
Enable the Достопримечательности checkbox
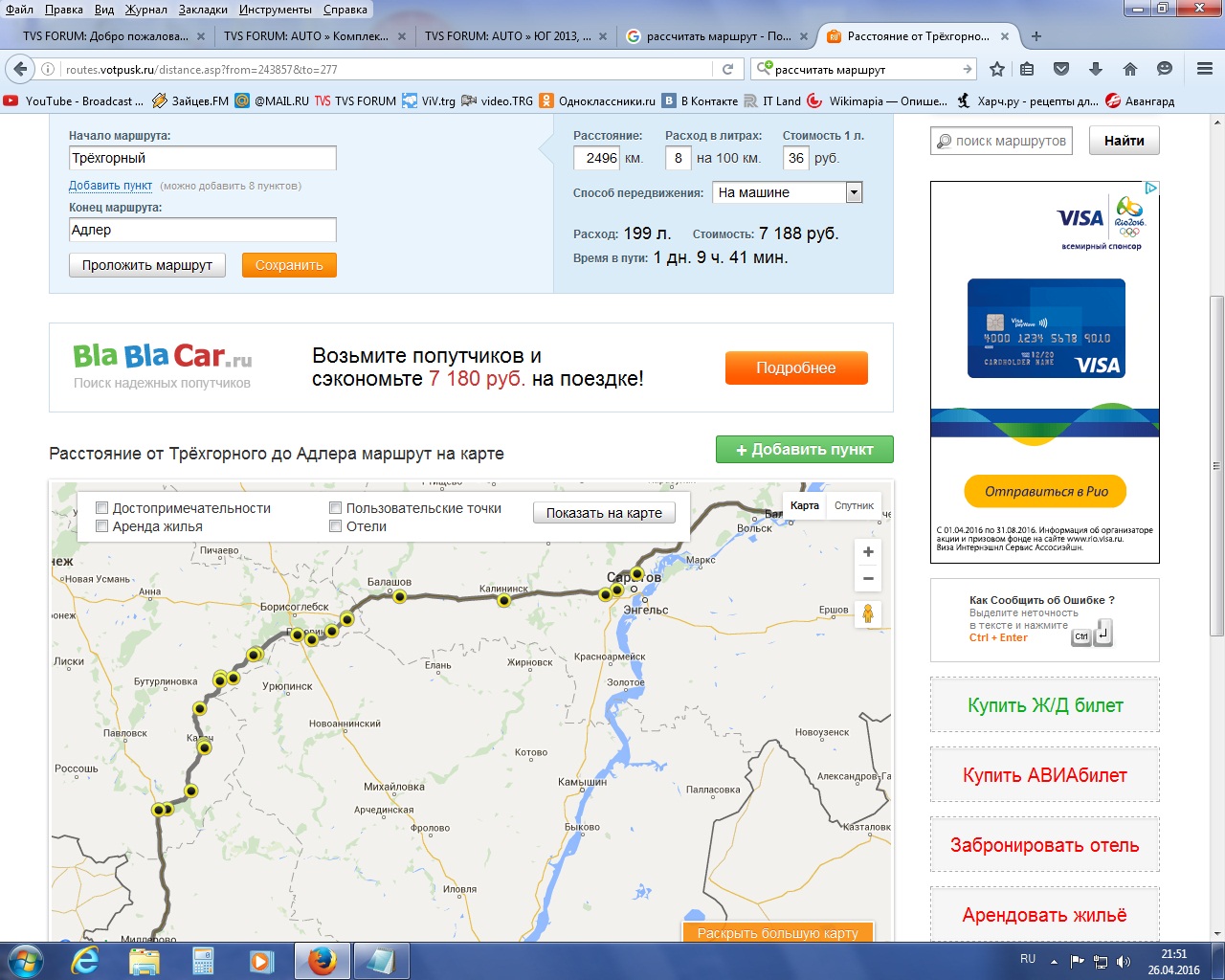click(x=101, y=508)
